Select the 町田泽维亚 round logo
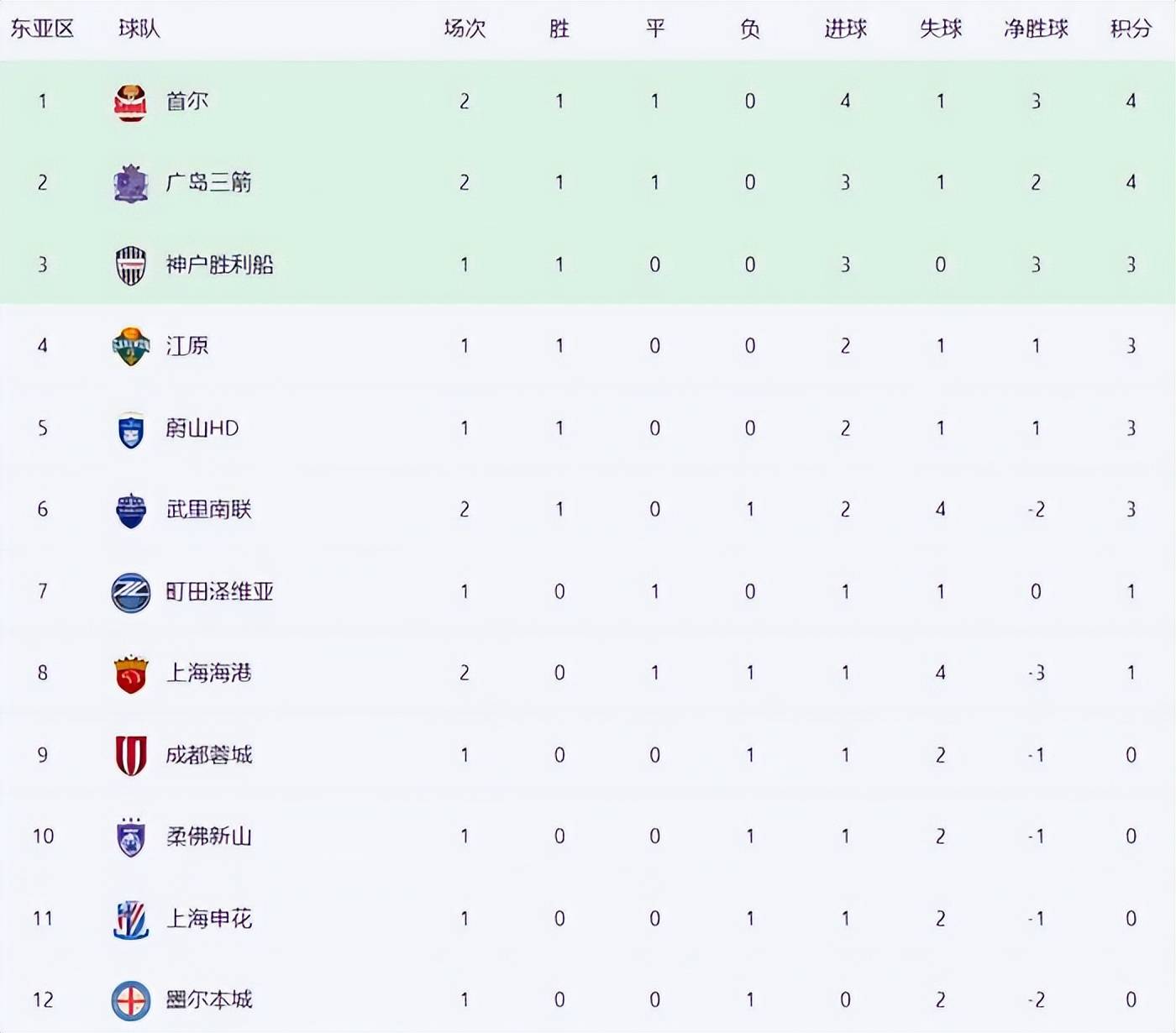The height and width of the screenshot is (1033, 1176). coord(130,592)
